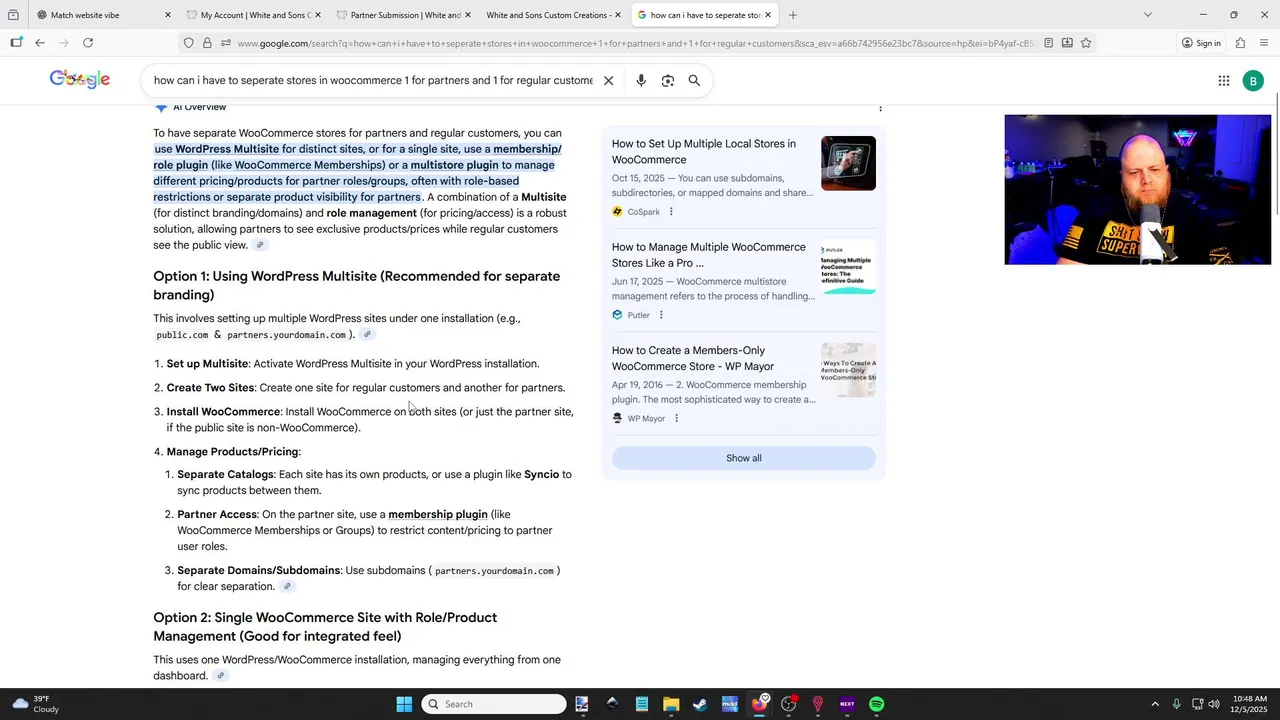Open AI Overview more options menu
The image size is (1280, 720).
(880, 107)
